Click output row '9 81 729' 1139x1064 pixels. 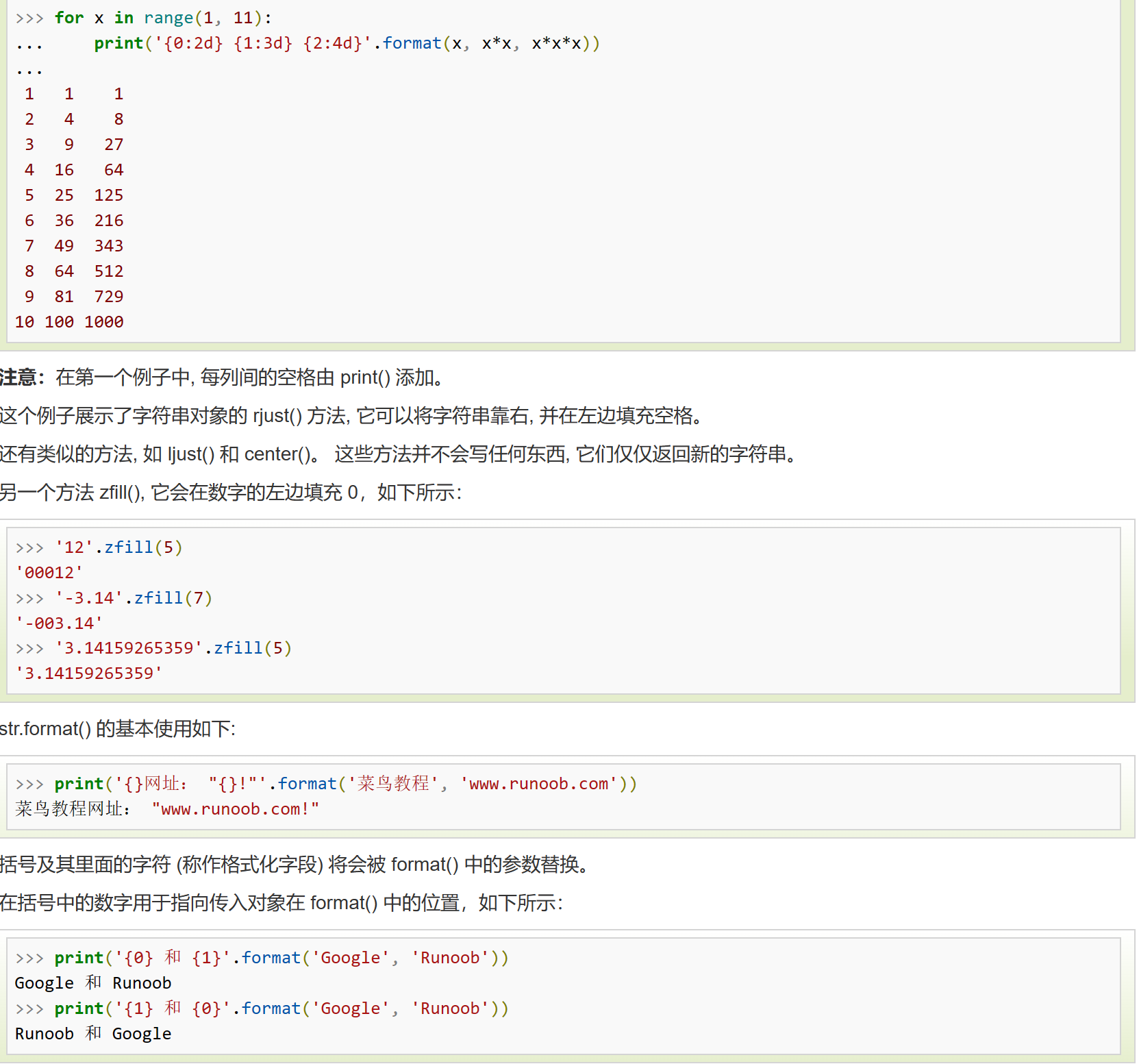(x=74, y=296)
